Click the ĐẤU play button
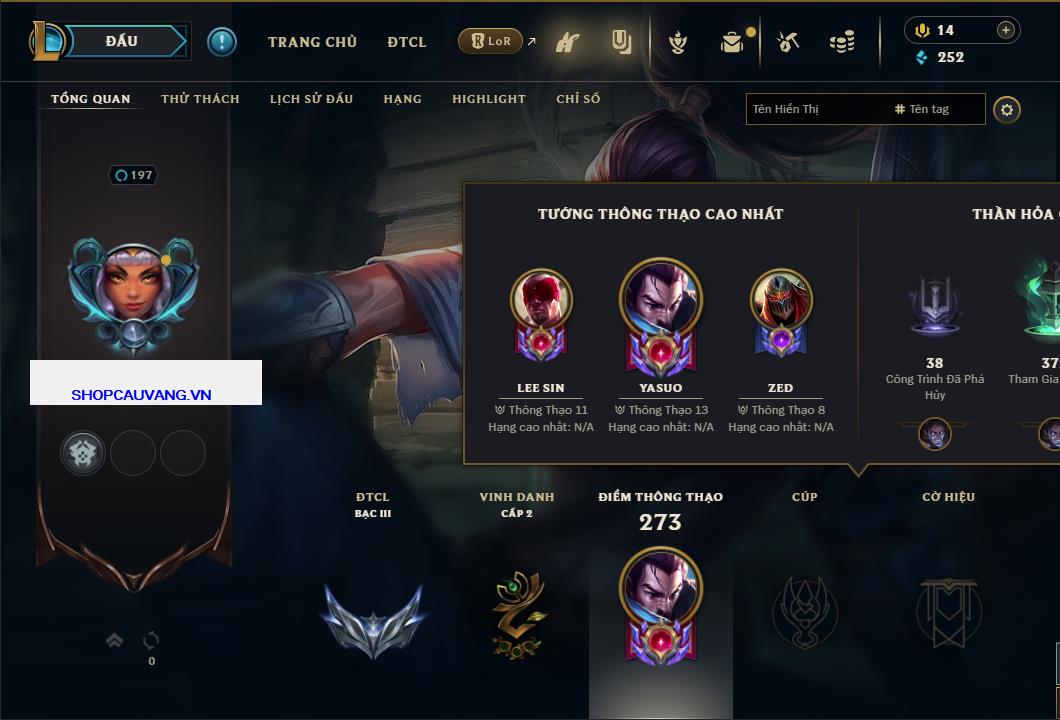The width and height of the screenshot is (1060, 720). pyautogui.click(x=122, y=41)
